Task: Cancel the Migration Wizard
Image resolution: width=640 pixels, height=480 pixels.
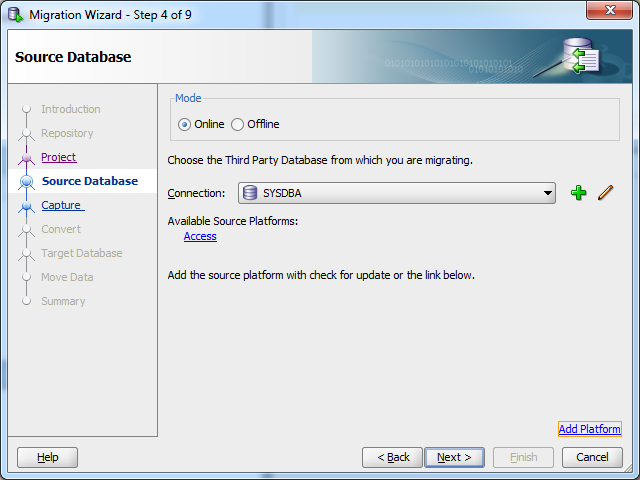Action: click(592, 457)
